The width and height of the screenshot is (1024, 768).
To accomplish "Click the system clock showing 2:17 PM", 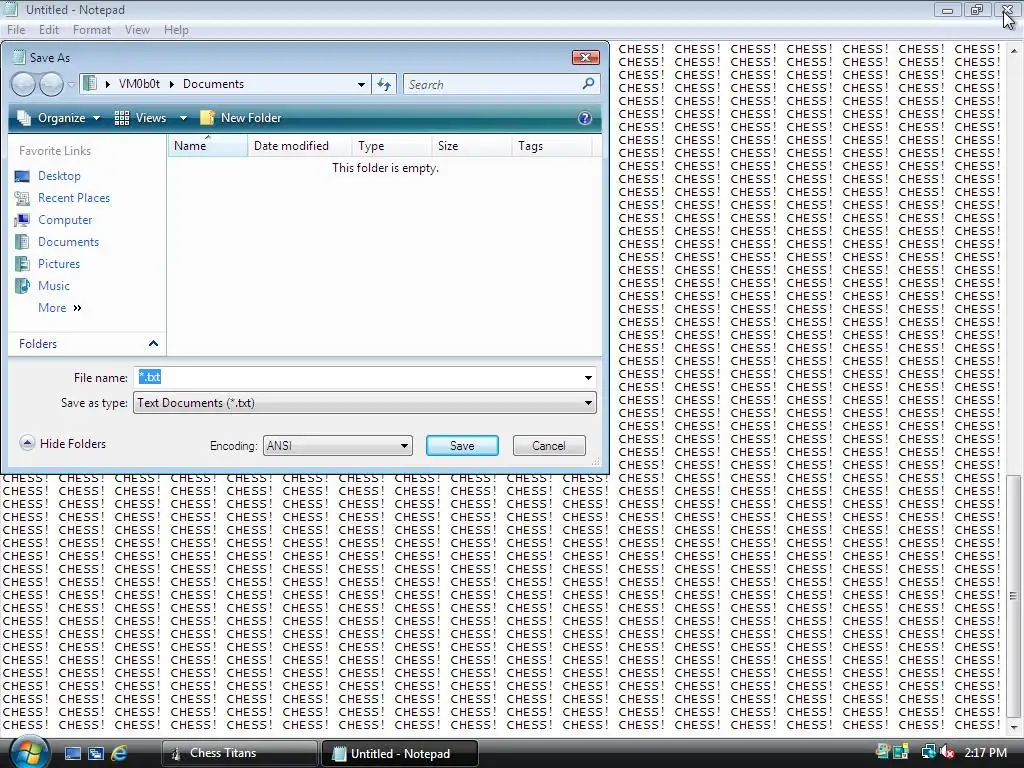I will [985, 752].
